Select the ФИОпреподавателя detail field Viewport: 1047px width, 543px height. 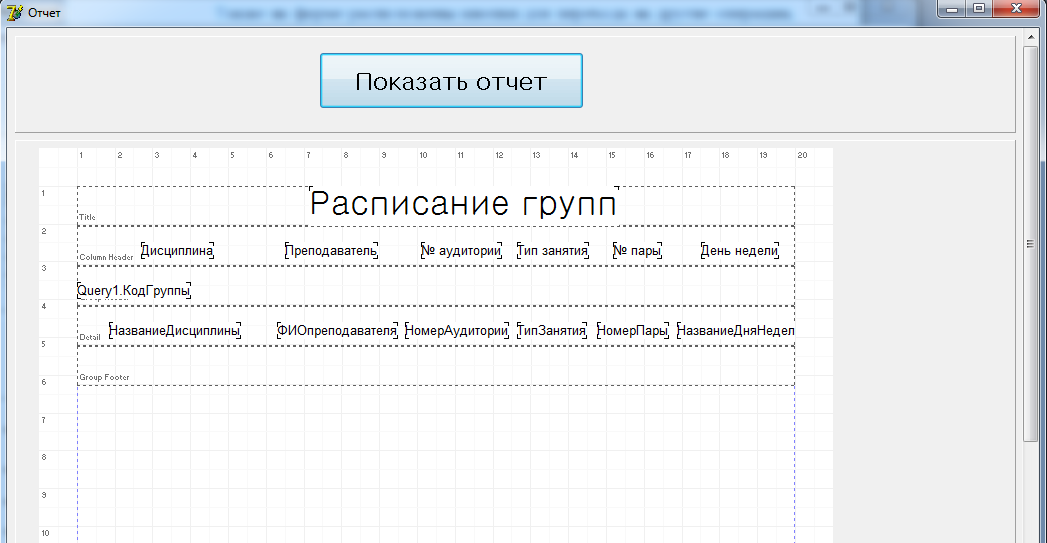pyautogui.click(x=337, y=331)
